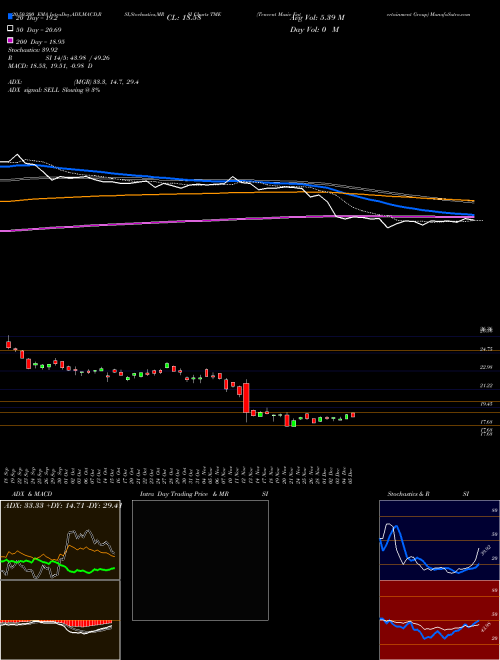This screenshot has height=660, width=500.
Task: Click the 'Intra Day Trading Price & MRSI' title
Action: (204, 494)
